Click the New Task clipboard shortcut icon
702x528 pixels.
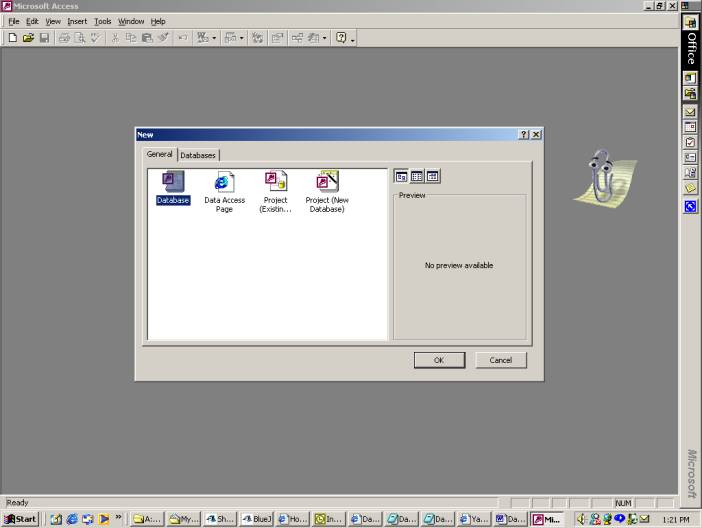pyautogui.click(x=690, y=142)
